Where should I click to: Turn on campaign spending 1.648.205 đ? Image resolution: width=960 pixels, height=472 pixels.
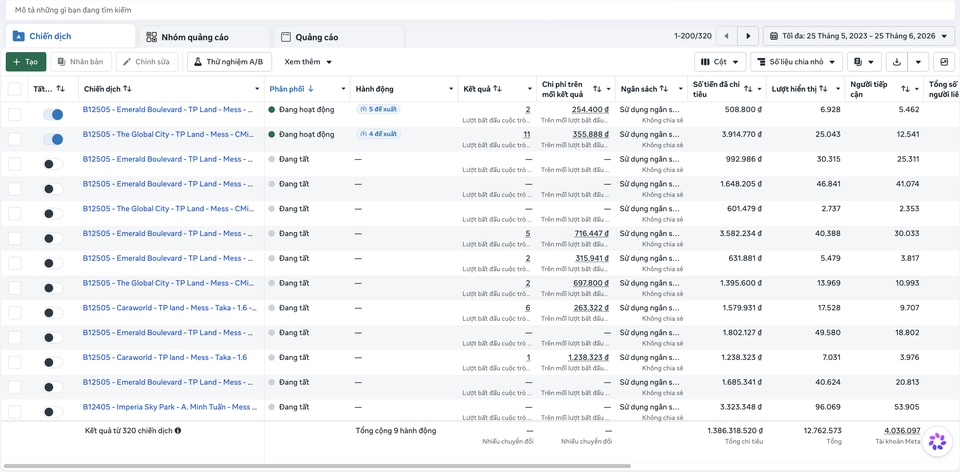coord(53,189)
